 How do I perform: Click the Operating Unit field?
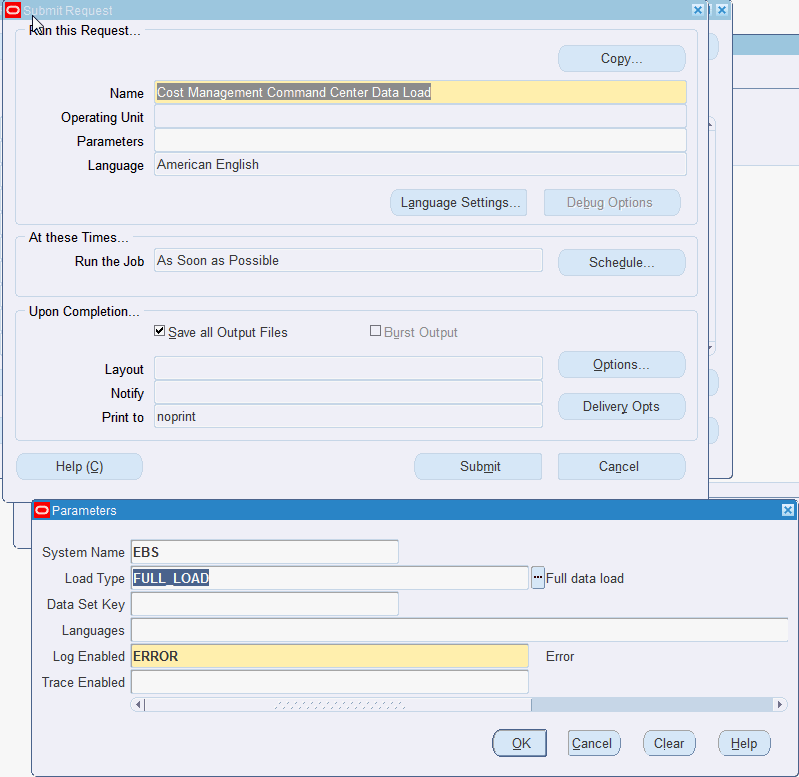click(420, 117)
